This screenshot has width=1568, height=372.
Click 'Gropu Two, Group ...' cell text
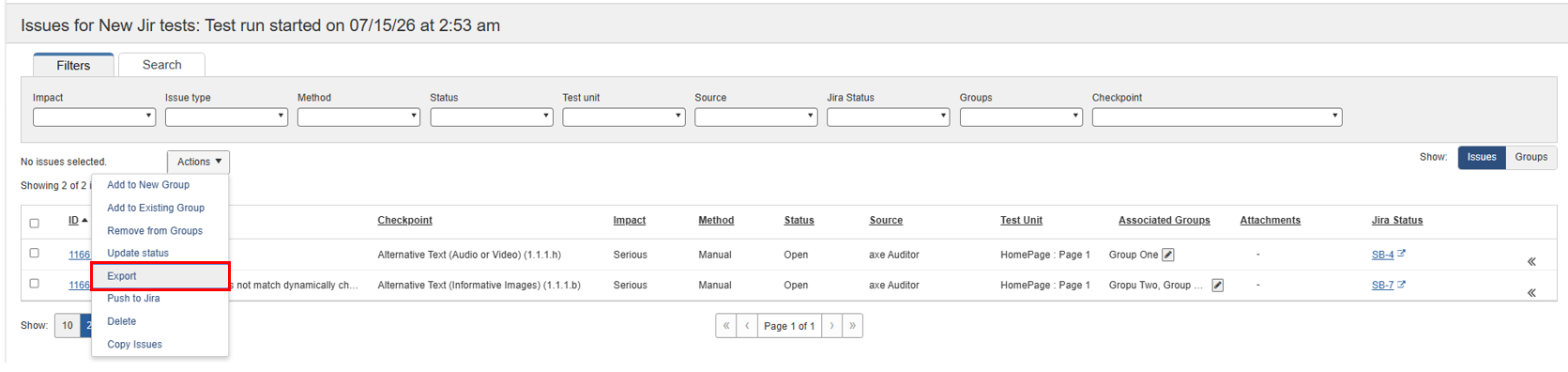(x=1155, y=285)
